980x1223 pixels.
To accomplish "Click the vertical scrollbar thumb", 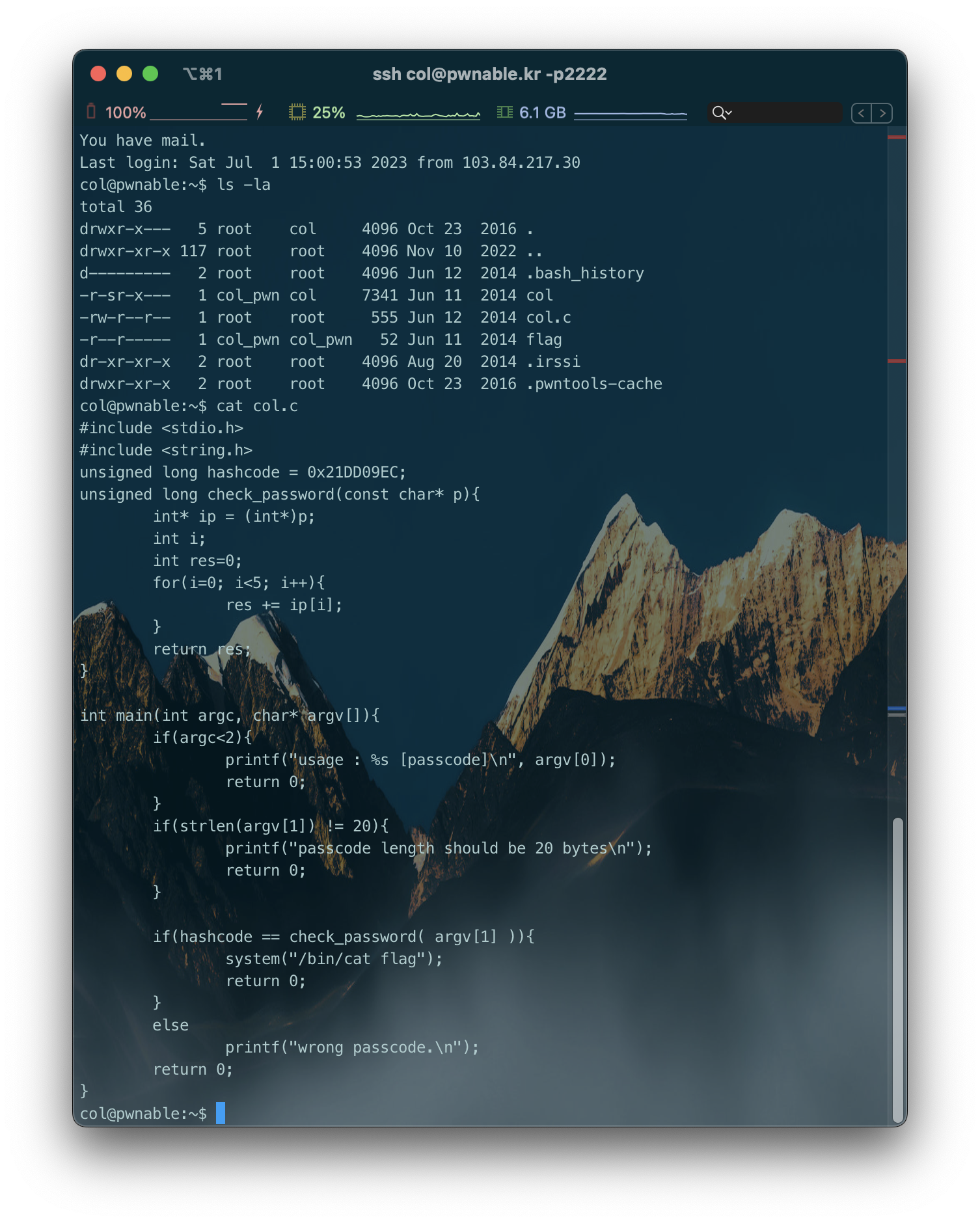I will tap(897, 969).
